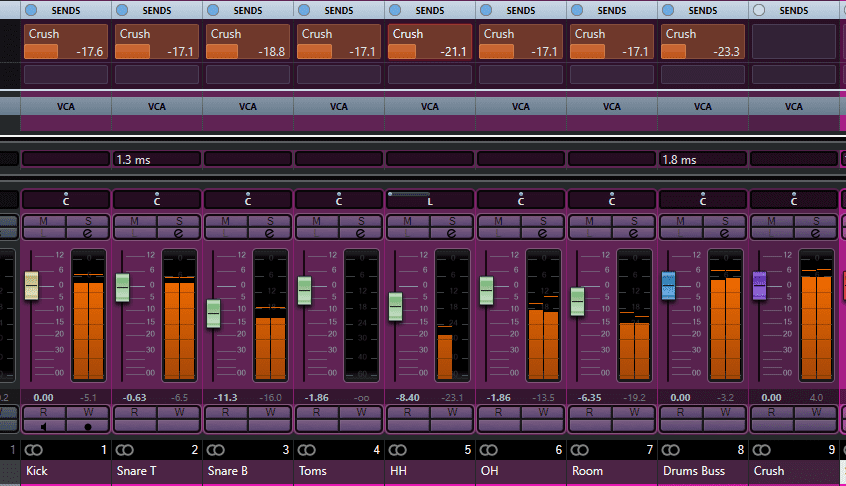Click stereo config icon on Room

tap(579, 450)
